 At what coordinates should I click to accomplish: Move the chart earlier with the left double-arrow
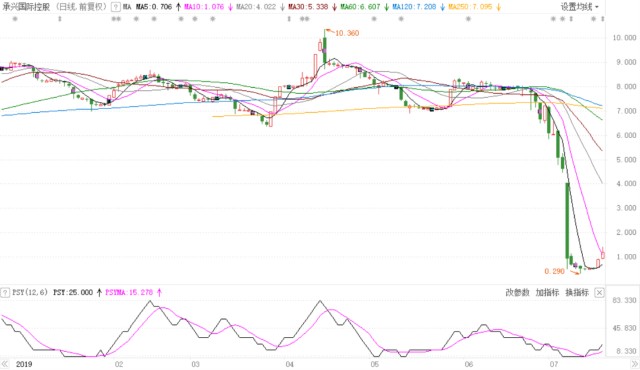tap(5, 364)
